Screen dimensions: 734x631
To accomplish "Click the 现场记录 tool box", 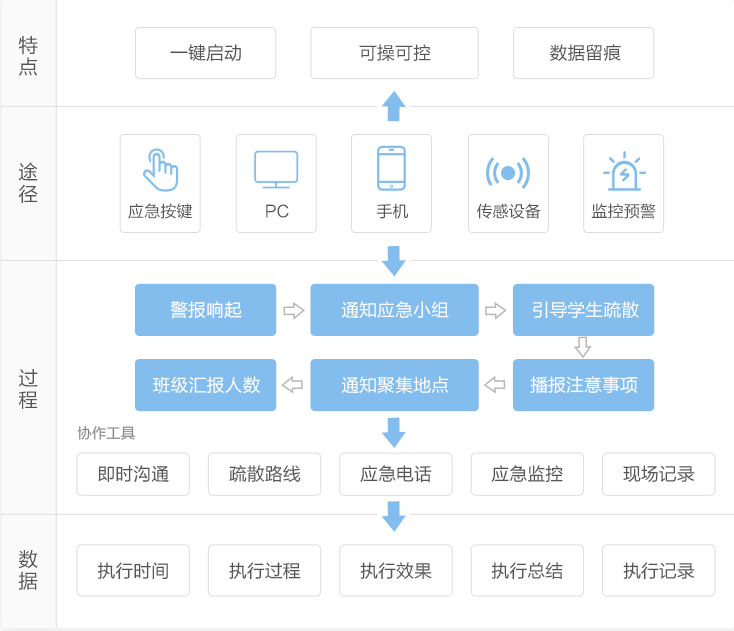I will tap(658, 474).
